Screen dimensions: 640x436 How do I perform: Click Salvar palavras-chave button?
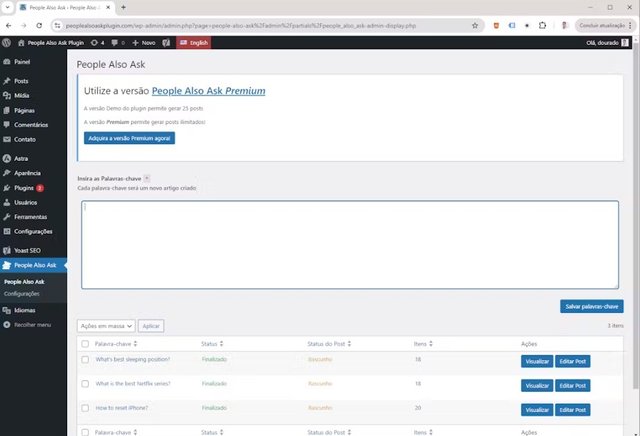591,306
